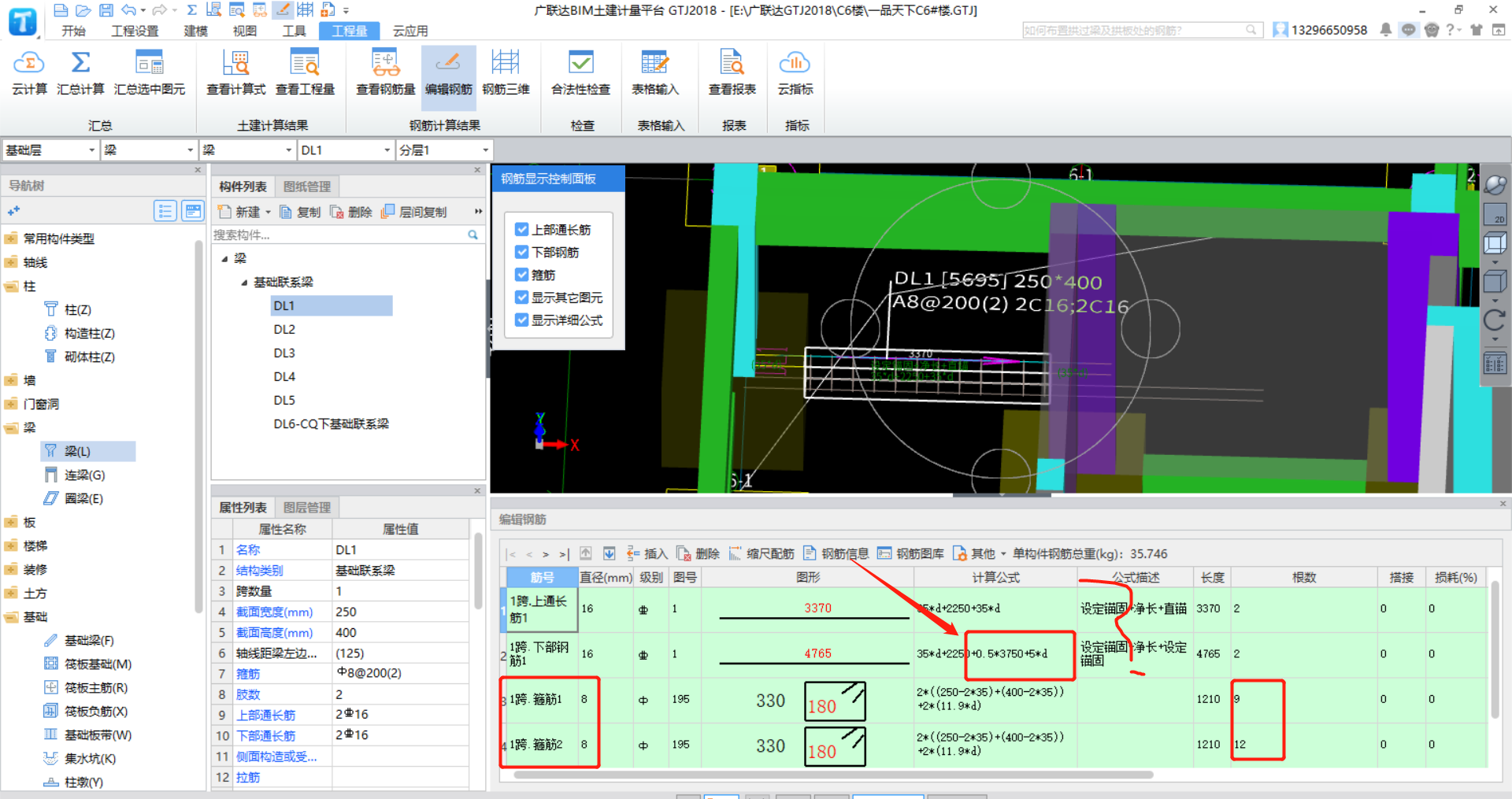The width and height of the screenshot is (1512, 799).
Task: Open 视图 ribbon tab
Action: click(244, 31)
